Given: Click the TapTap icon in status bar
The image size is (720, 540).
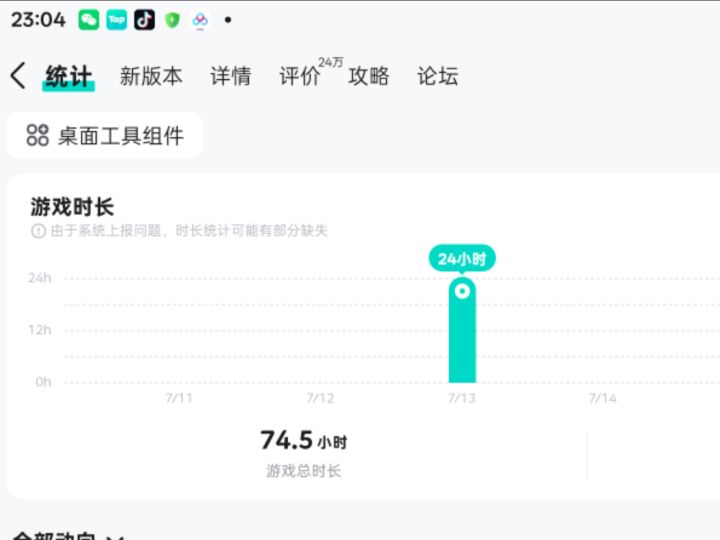Looking at the screenshot, I should click(117, 20).
